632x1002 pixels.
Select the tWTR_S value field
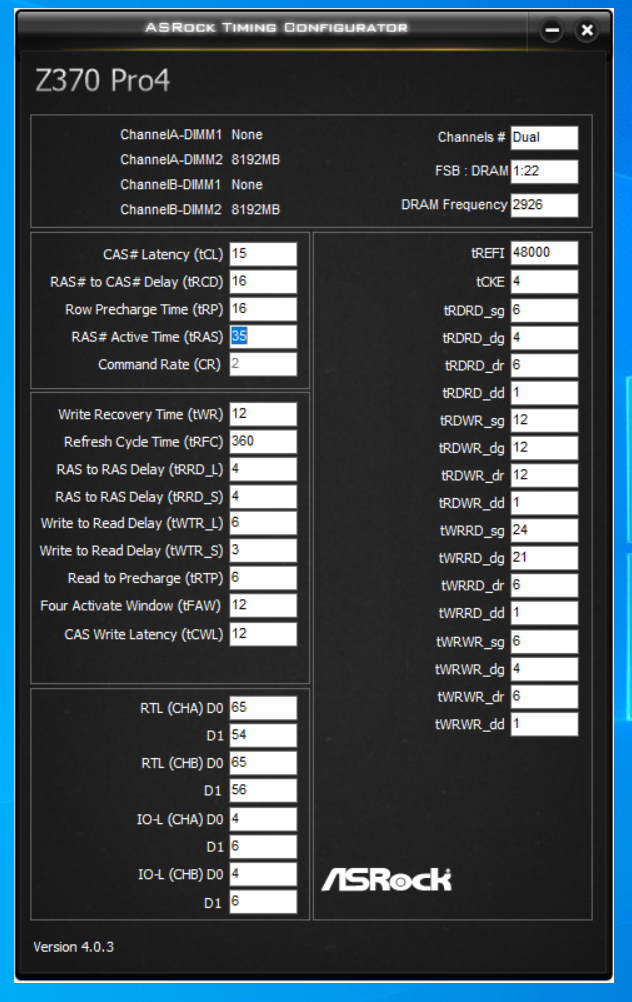click(x=263, y=550)
